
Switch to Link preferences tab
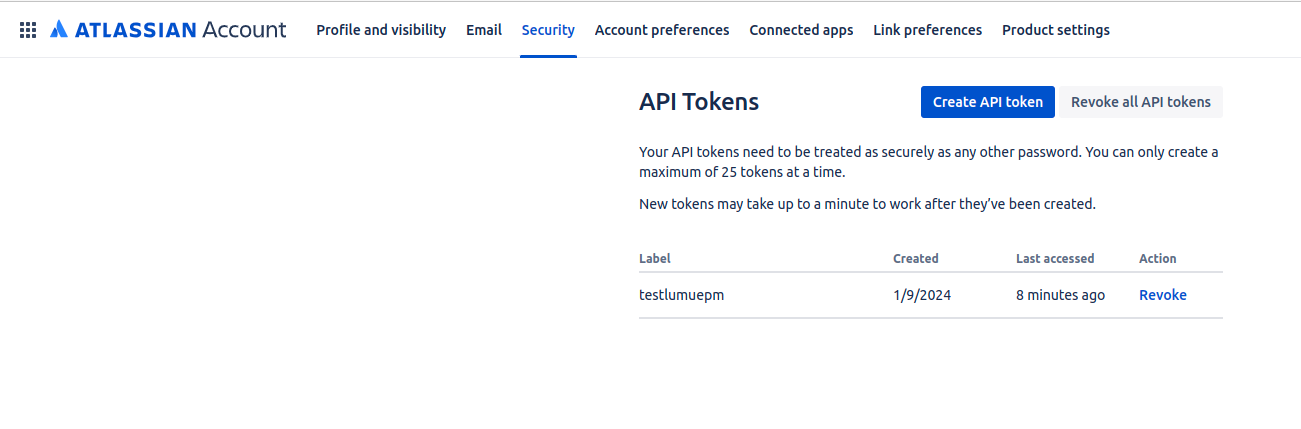927,30
